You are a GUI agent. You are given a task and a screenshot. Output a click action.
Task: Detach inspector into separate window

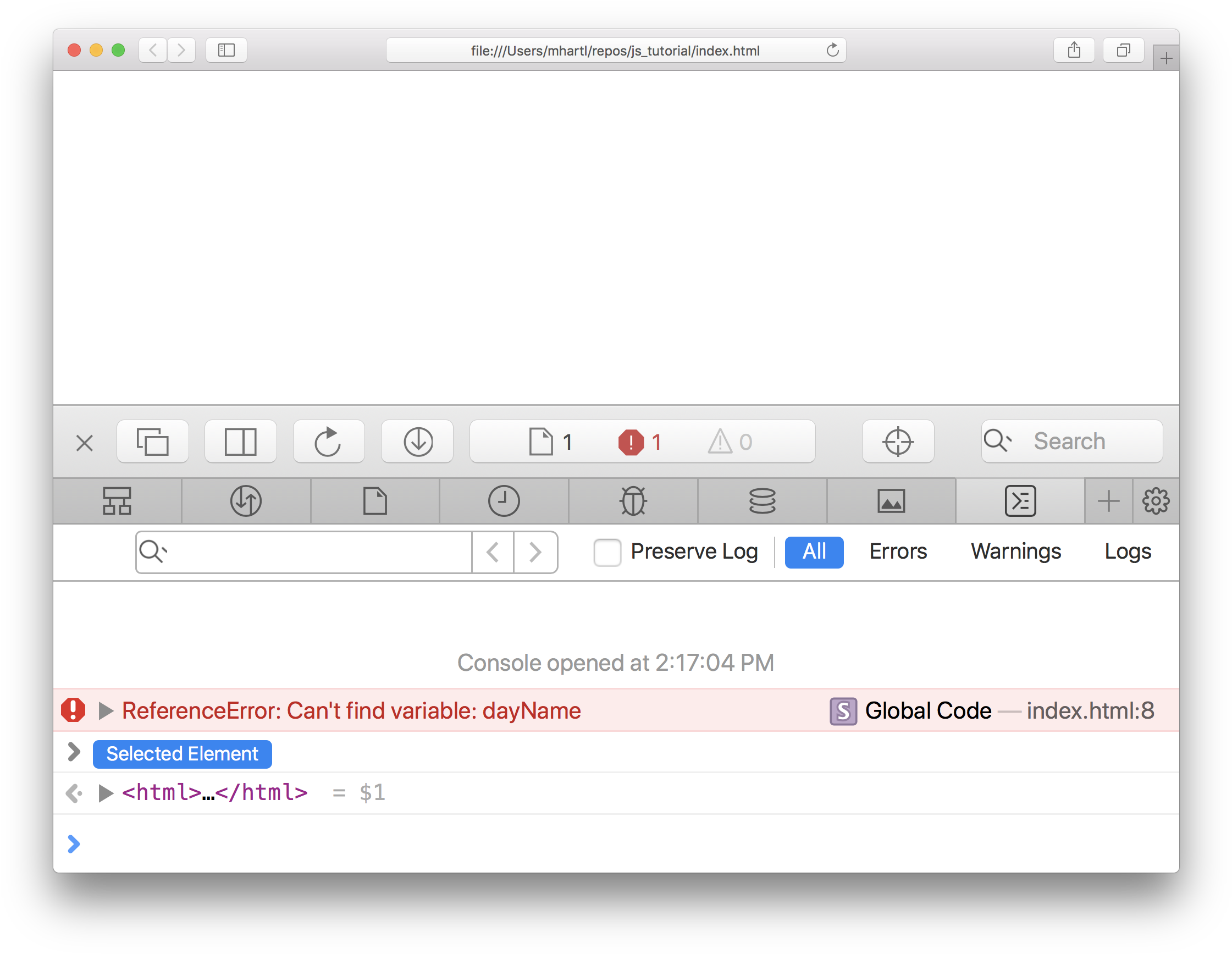pos(152,442)
